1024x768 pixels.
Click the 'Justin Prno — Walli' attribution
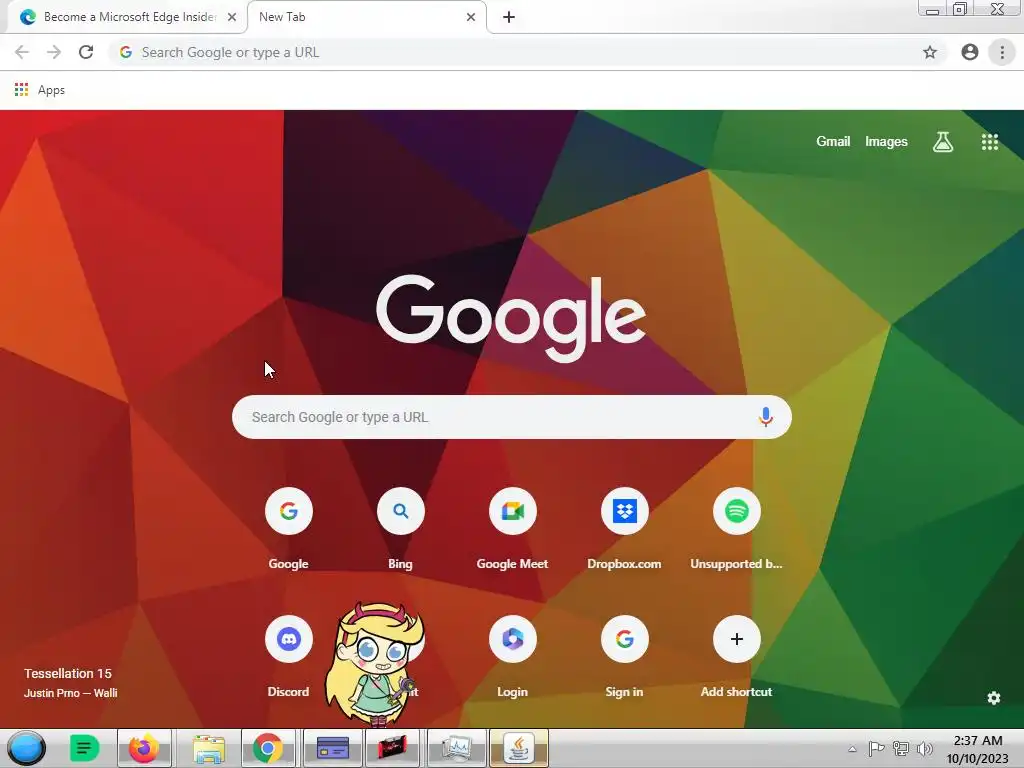(x=71, y=693)
